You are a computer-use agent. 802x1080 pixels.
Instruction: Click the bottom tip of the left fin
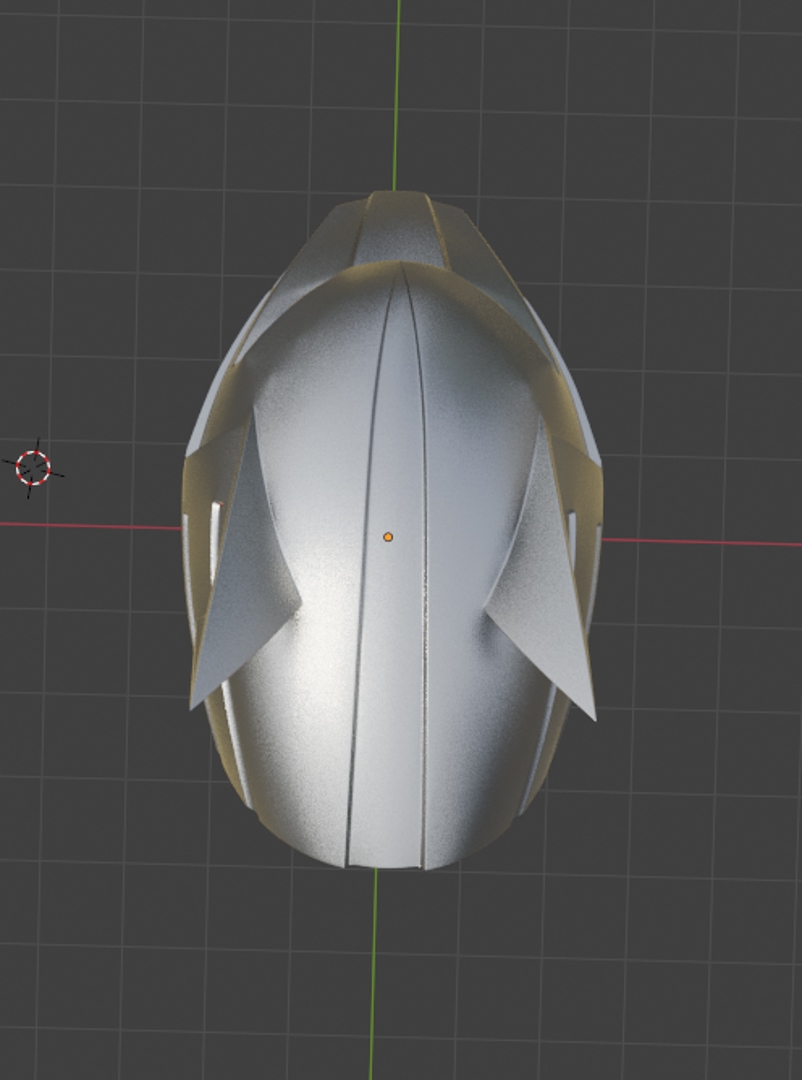click(x=193, y=705)
